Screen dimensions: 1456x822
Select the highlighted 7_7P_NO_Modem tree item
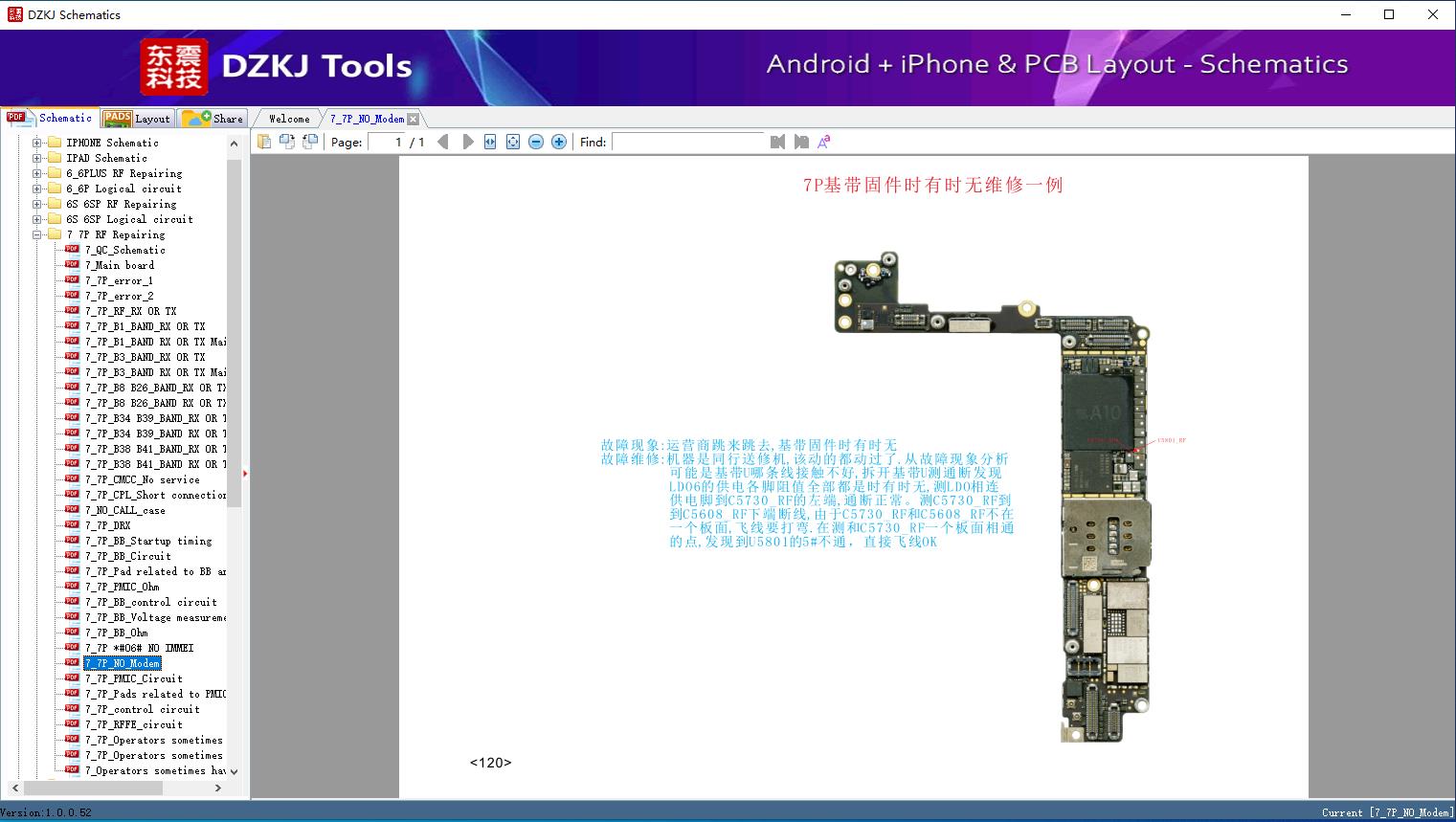tap(123, 663)
